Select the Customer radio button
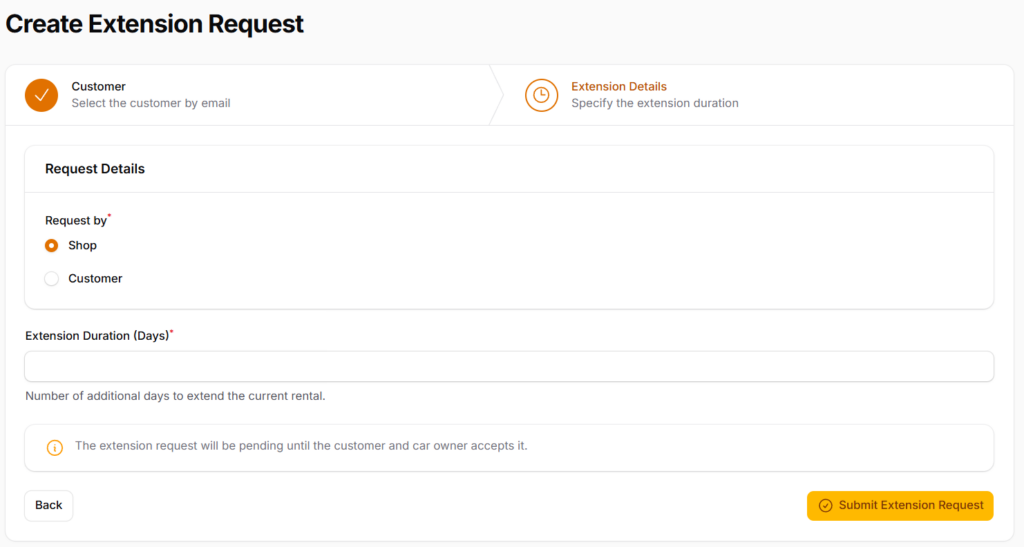Image resolution: width=1024 pixels, height=547 pixels. coord(52,279)
